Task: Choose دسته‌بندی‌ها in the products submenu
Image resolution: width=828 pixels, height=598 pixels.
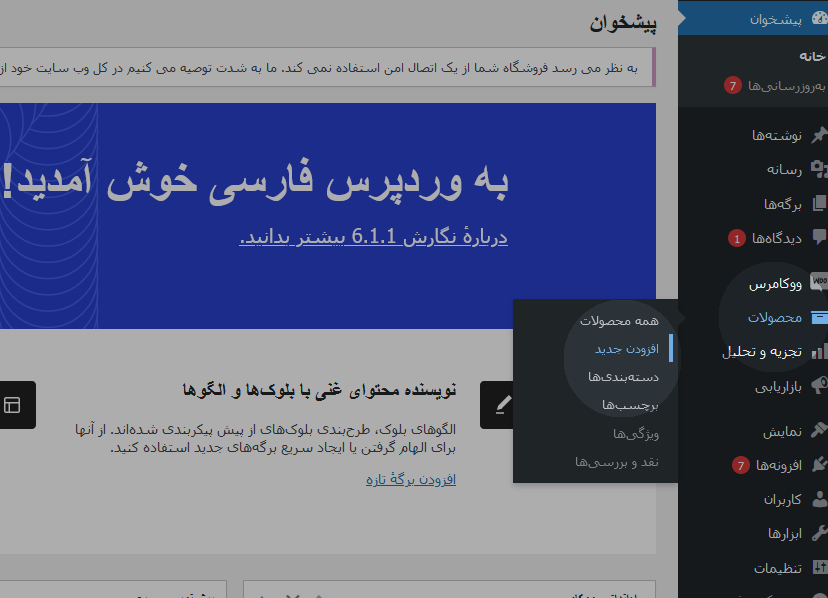Action: [x=623, y=377]
